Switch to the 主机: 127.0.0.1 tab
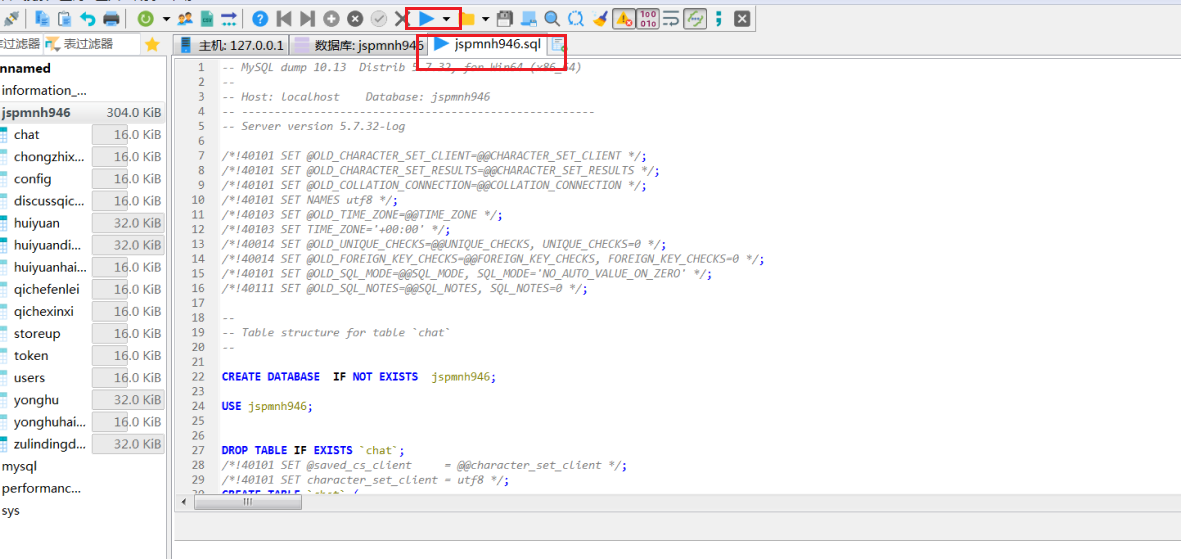 (230, 45)
